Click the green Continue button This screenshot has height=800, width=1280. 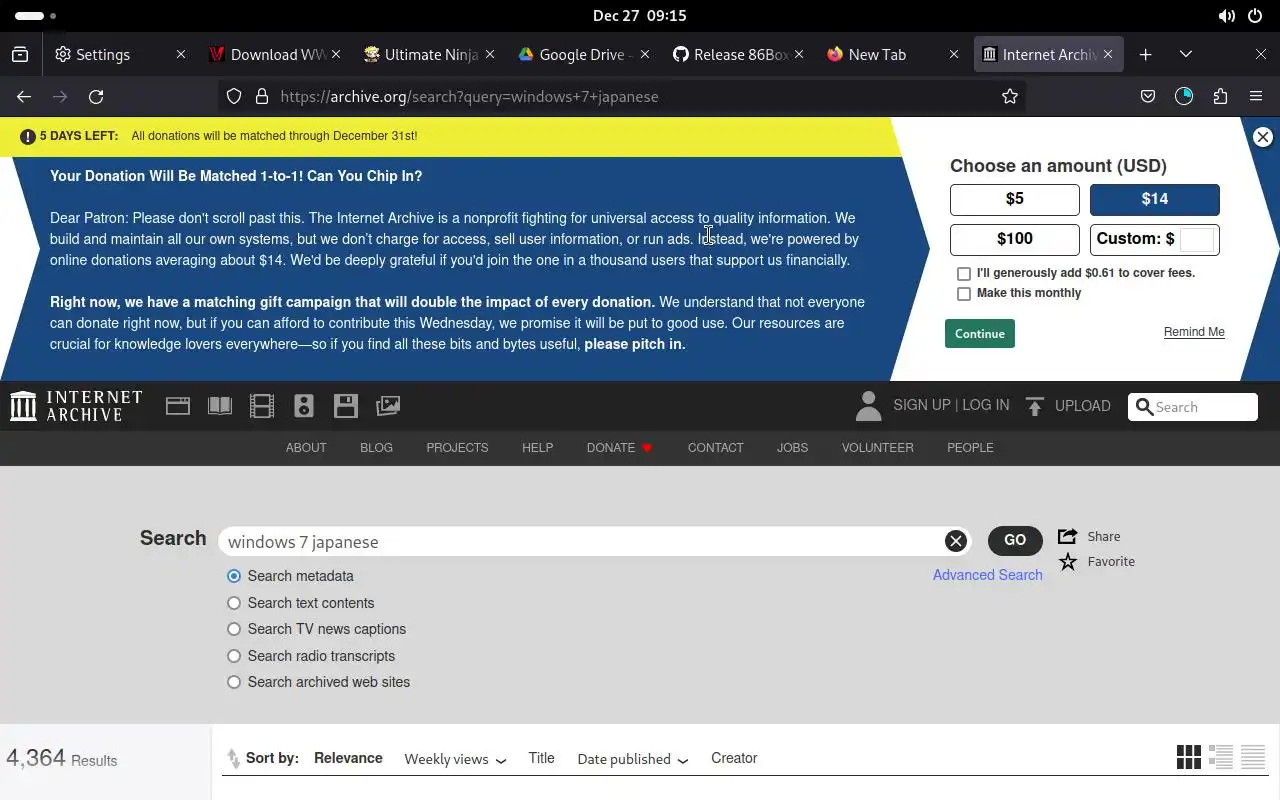980,333
